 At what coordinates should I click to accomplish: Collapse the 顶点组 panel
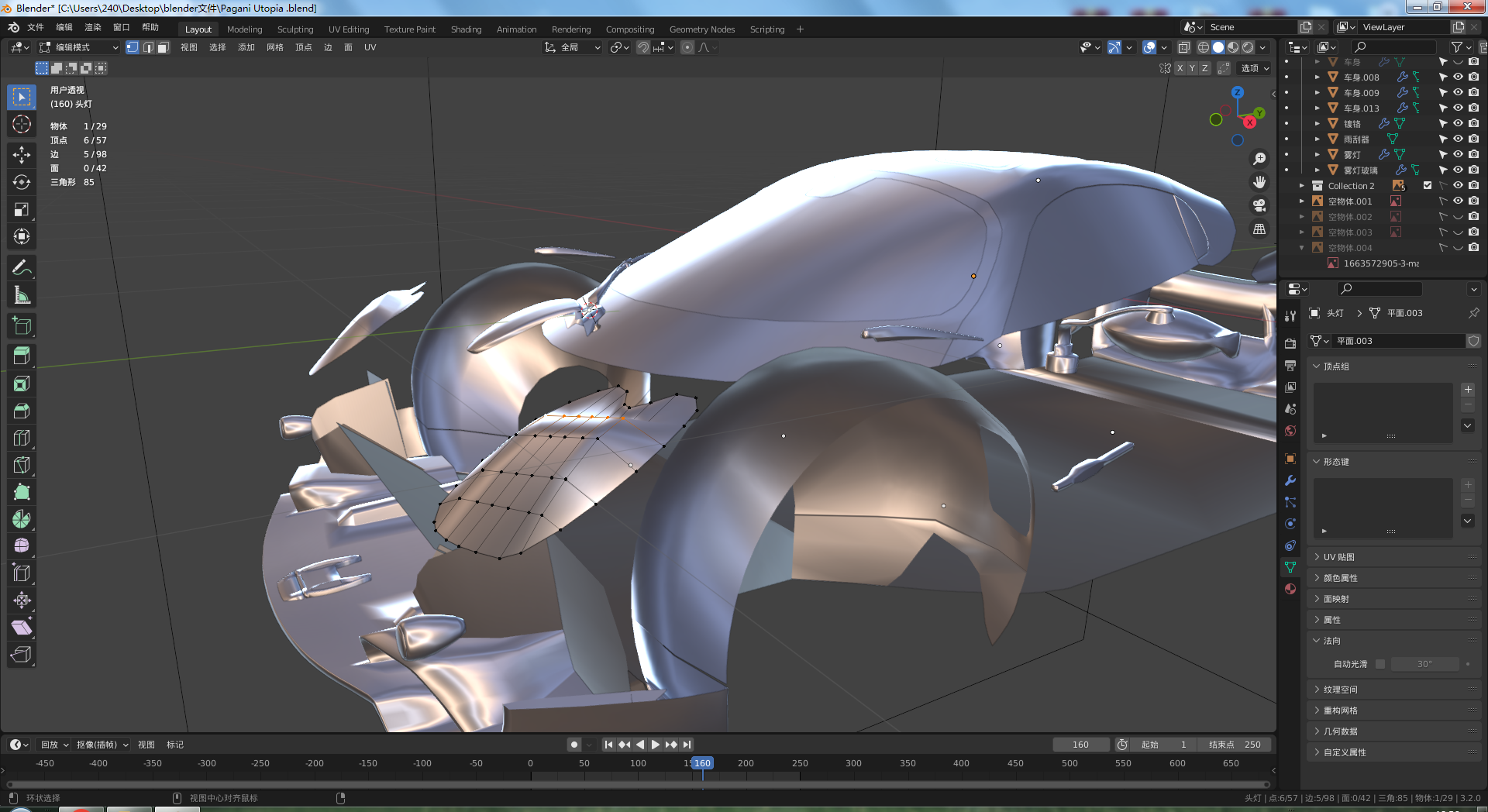[1395, 366]
